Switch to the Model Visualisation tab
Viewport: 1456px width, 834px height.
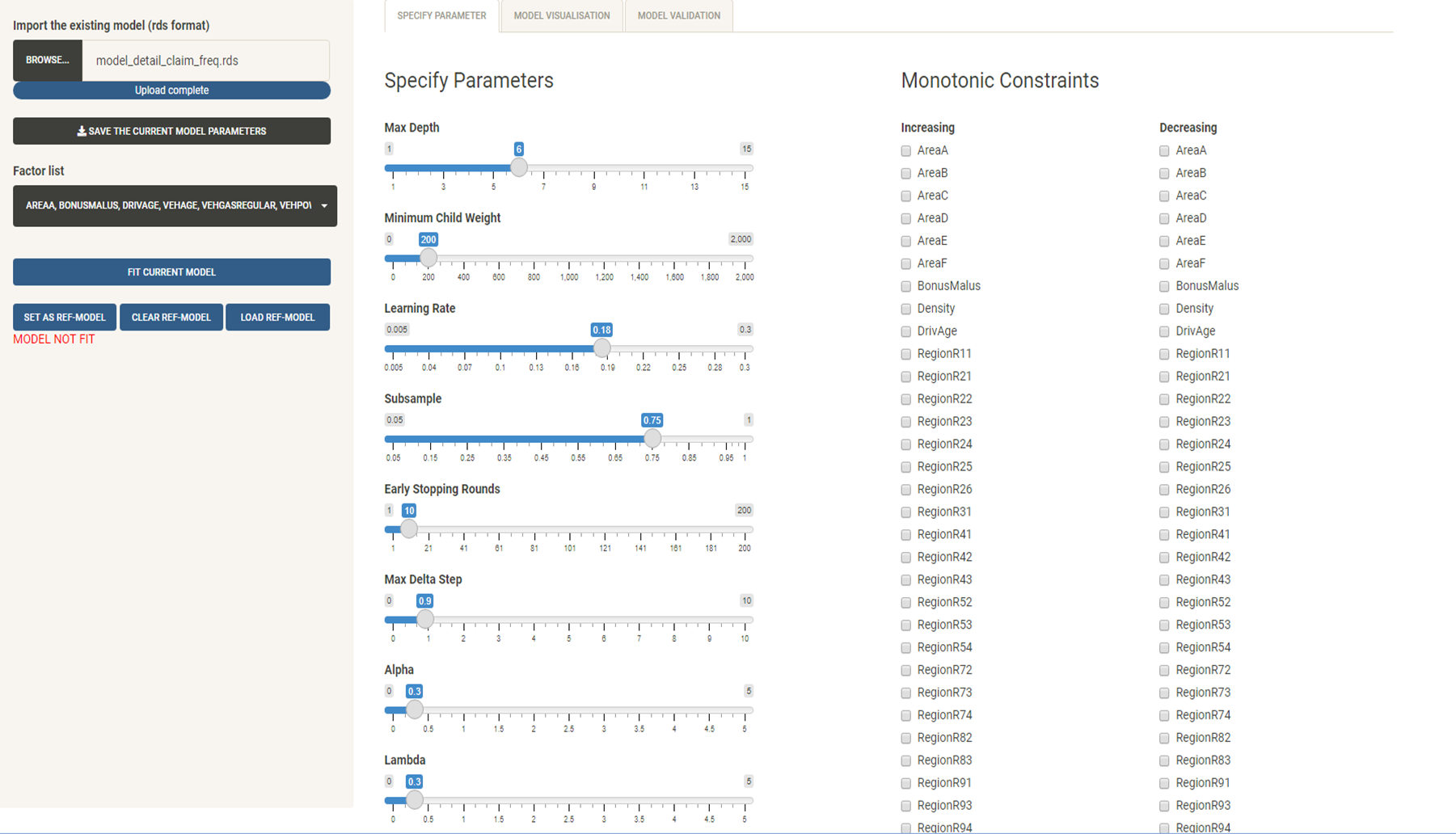[x=562, y=15]
